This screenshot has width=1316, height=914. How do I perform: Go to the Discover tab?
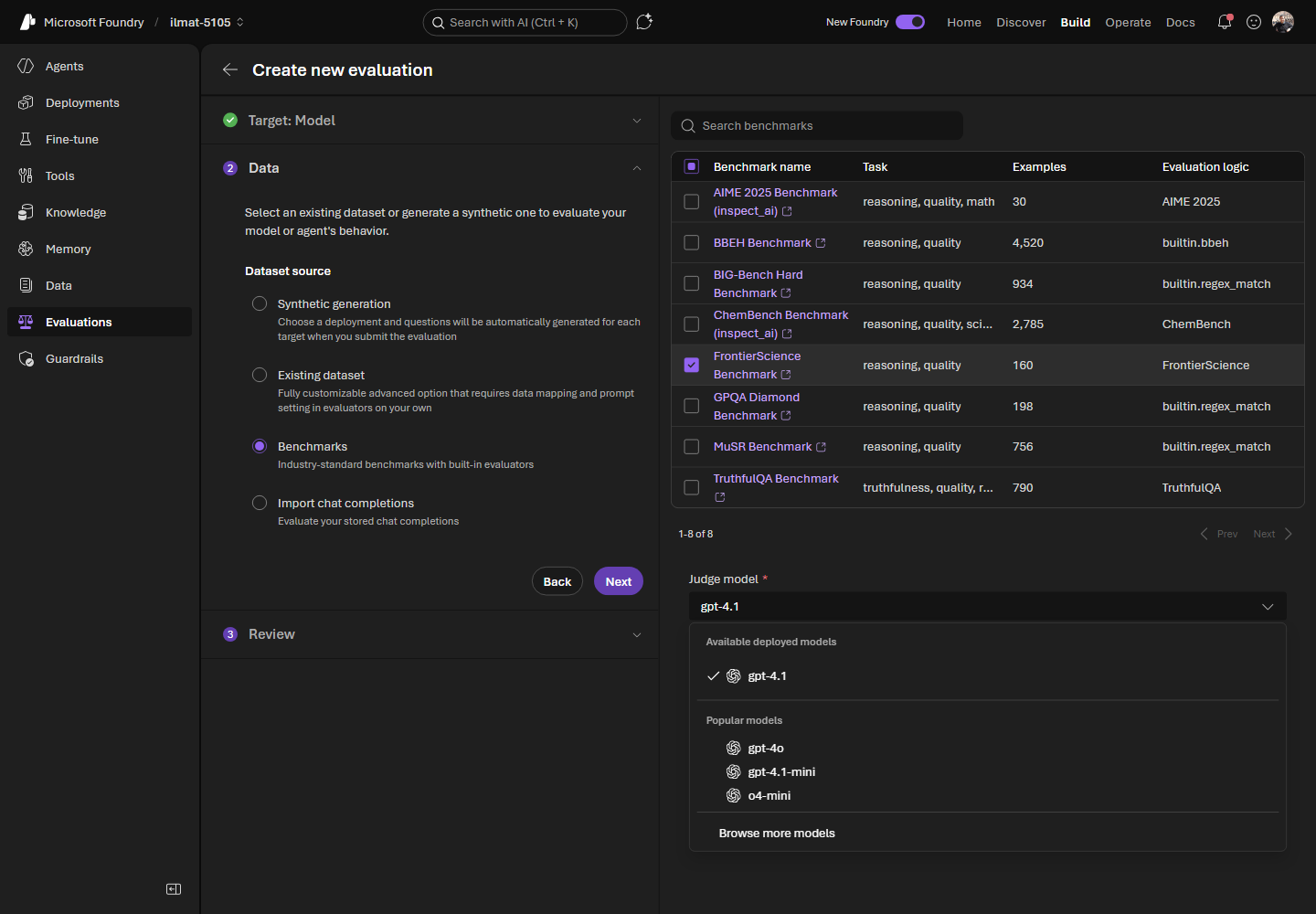[x=1021, y=22]
